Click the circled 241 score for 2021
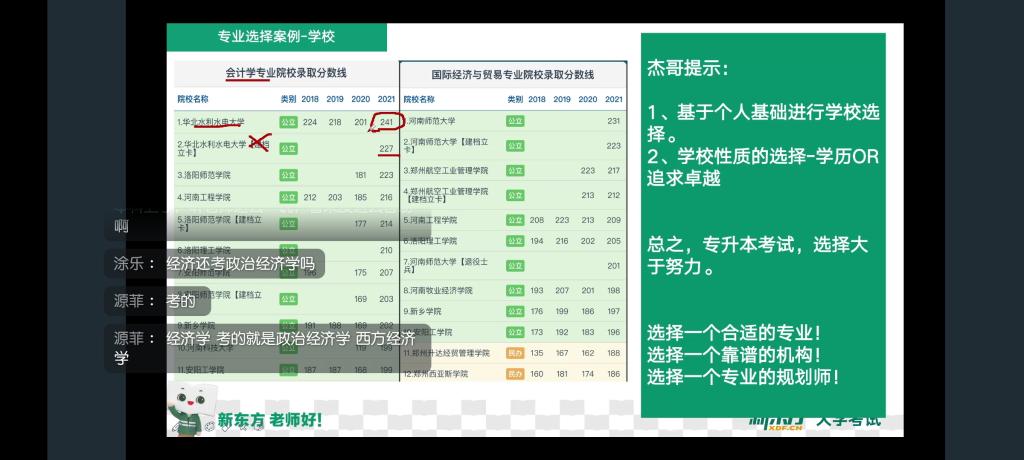 (386, 122)
